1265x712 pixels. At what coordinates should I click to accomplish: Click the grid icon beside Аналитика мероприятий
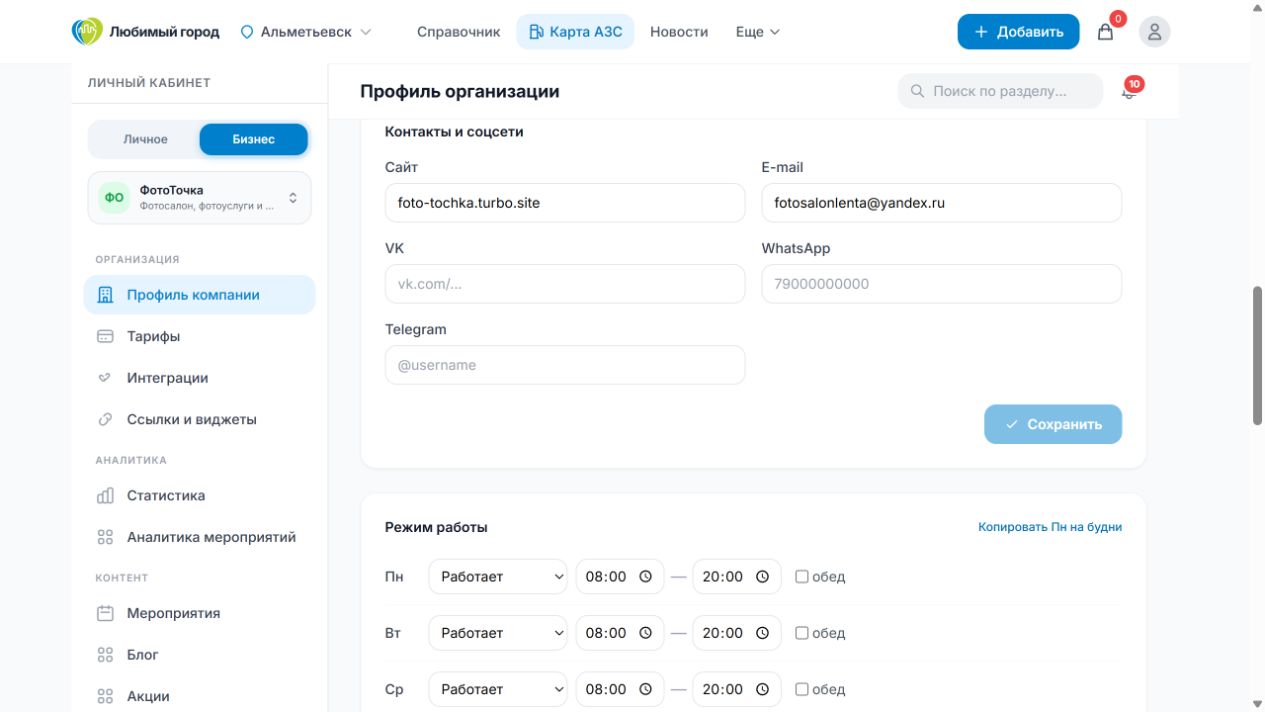pyautogui.click(x=105, y=537)
